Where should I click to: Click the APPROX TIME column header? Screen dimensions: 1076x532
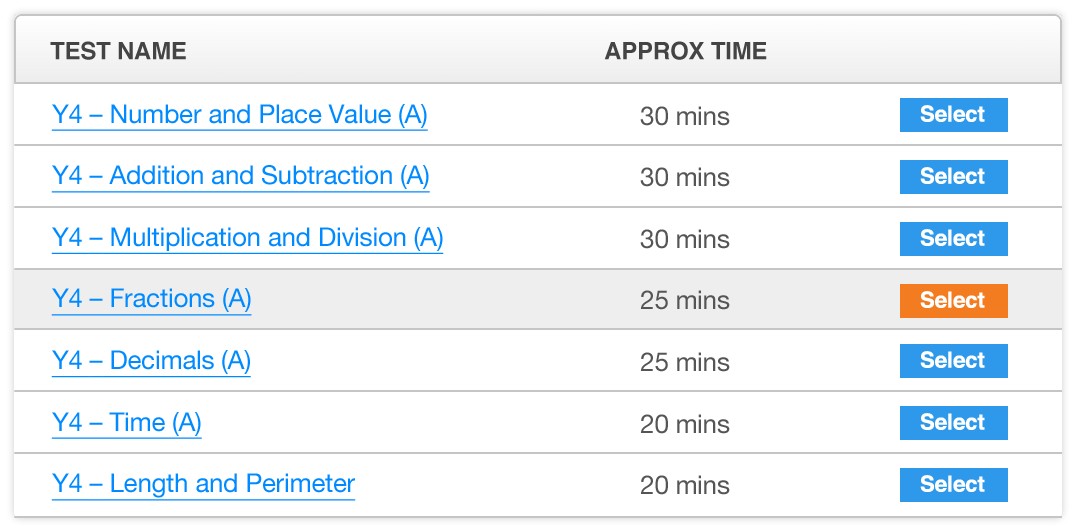[686, 51]
